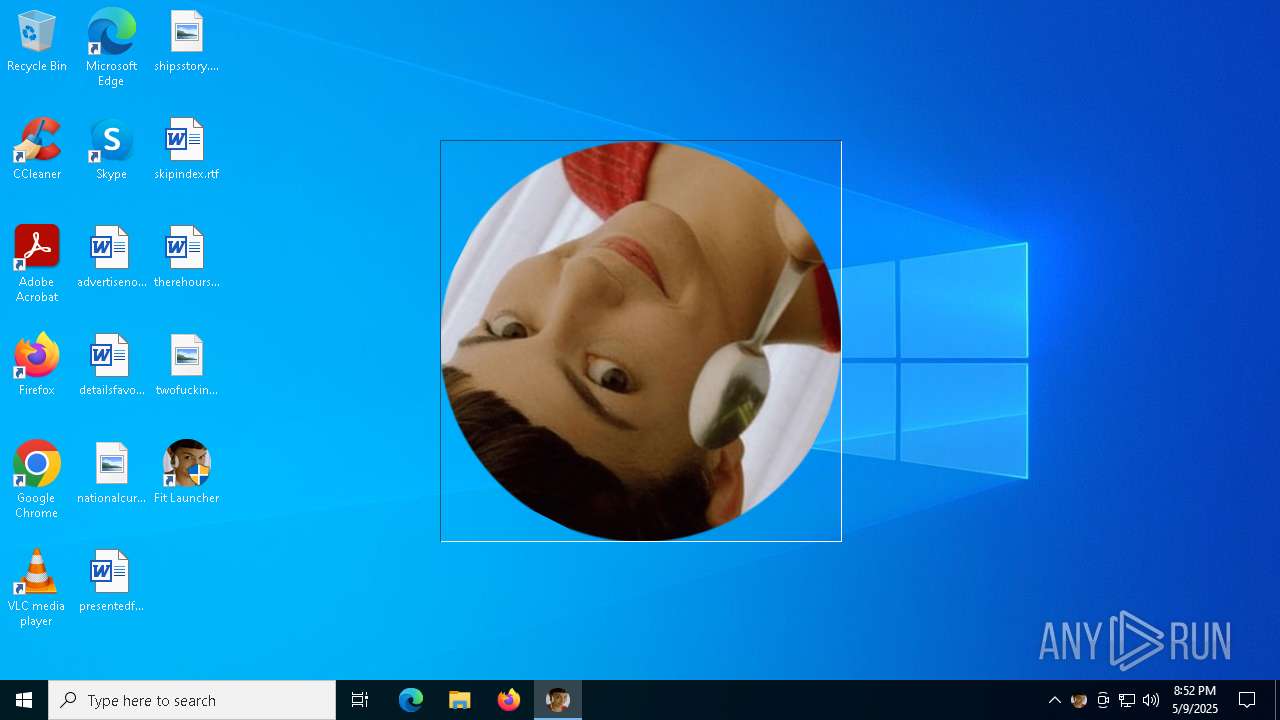1280x720 pixels.
Task: Open the Google Chrome desktop shortcut
Action: [x=37, y=480]
